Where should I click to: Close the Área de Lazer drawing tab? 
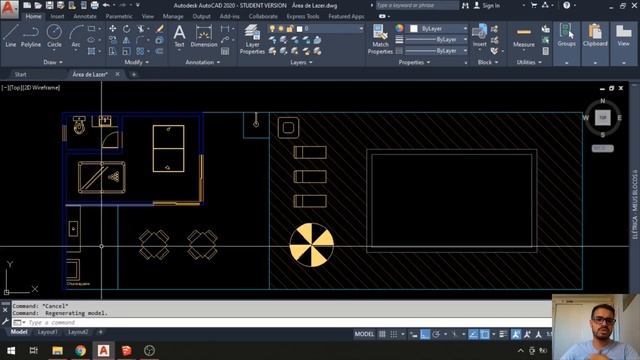pos(118,74)
